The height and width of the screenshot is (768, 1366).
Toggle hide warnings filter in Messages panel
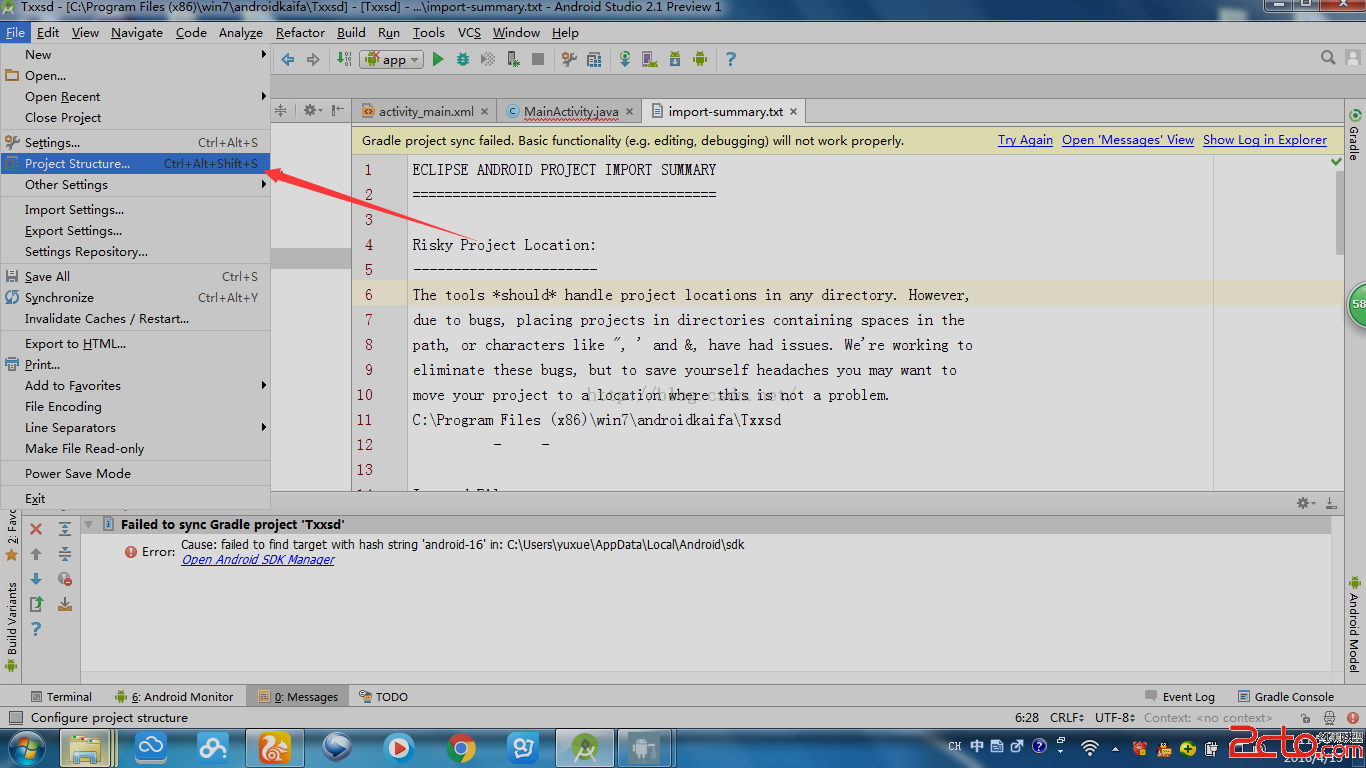pyautogui.click(x=65, y=579)
